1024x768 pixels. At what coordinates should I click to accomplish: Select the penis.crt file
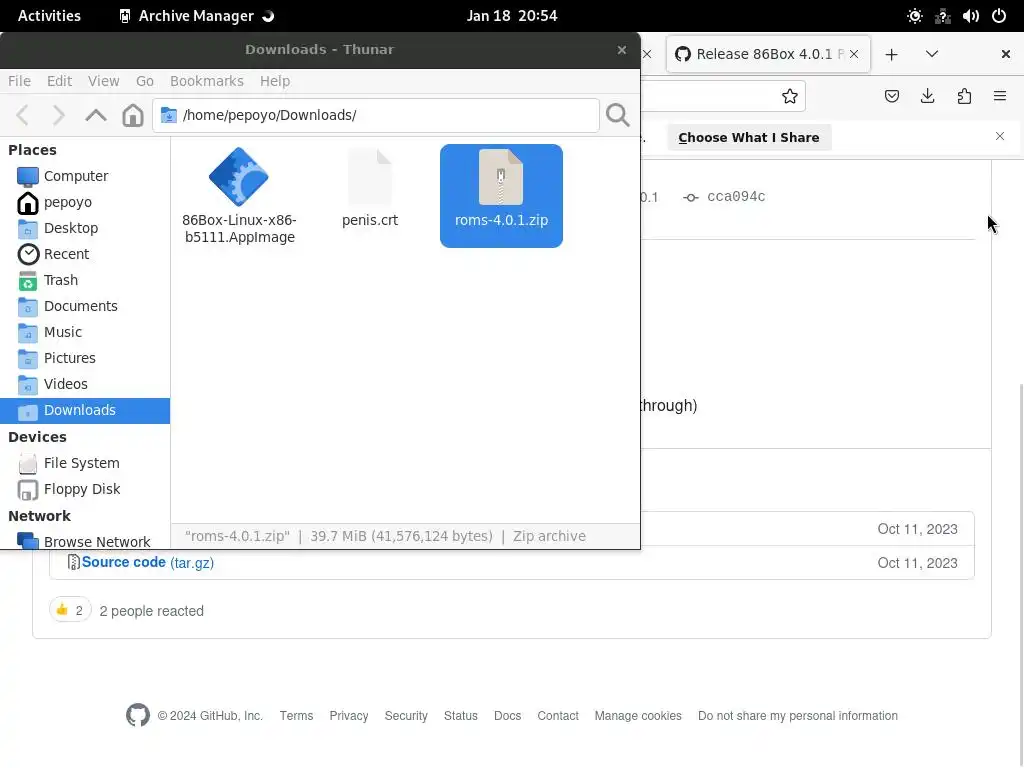pos(370,189)
